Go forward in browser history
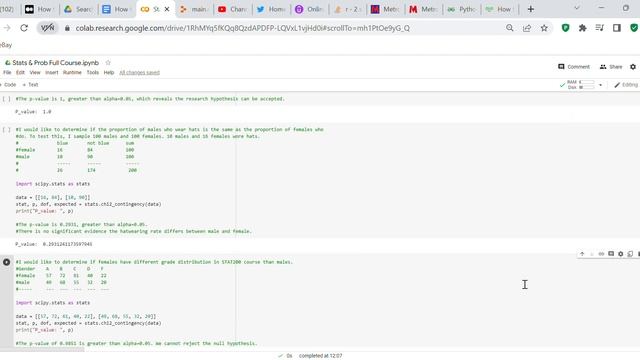This screenshot has height=360, width=640. tap(7, 28)
